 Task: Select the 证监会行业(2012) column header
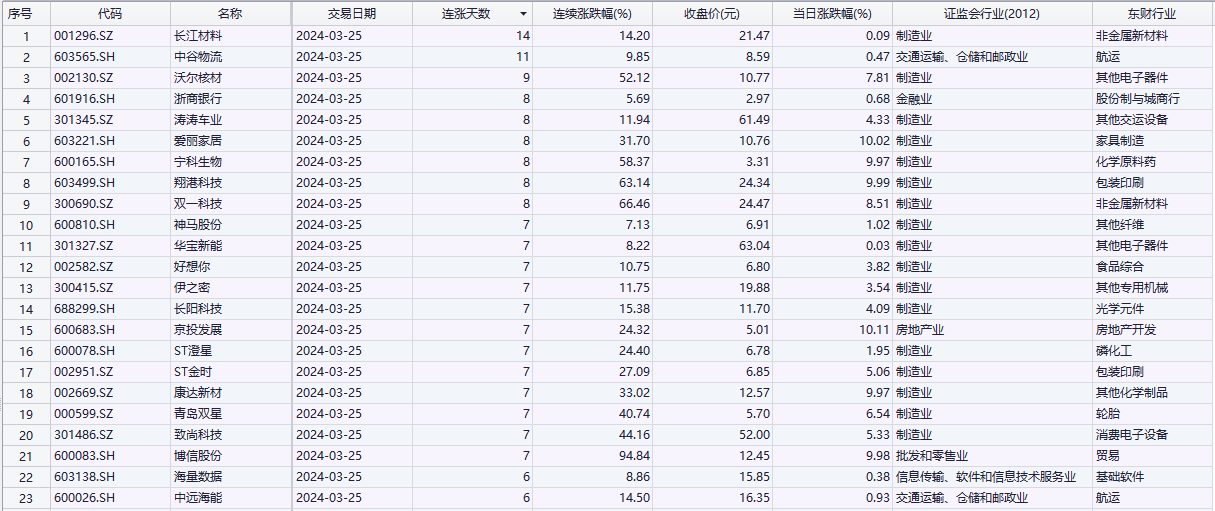991,14
